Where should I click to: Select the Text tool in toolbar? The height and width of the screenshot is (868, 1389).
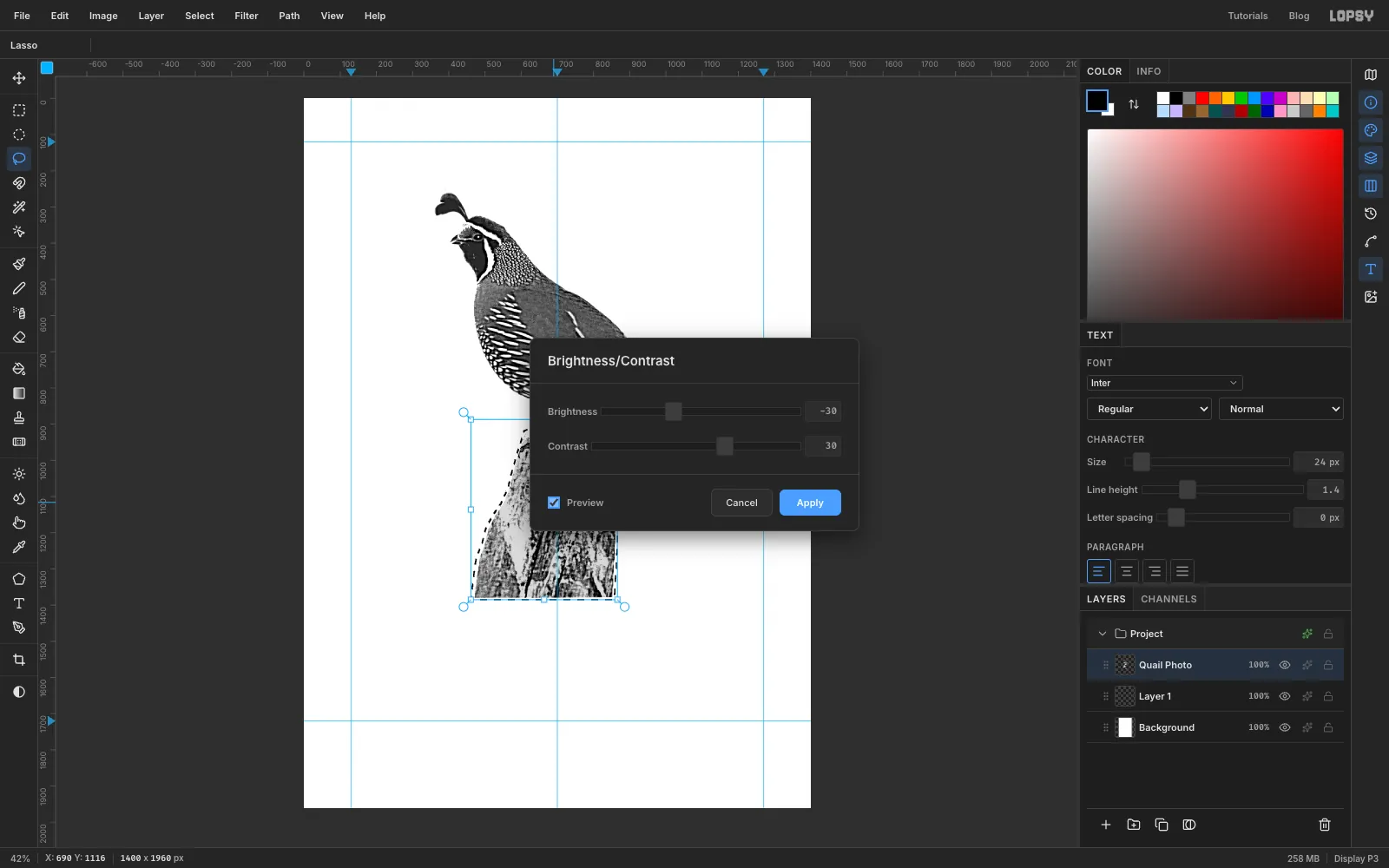[18, 603]
